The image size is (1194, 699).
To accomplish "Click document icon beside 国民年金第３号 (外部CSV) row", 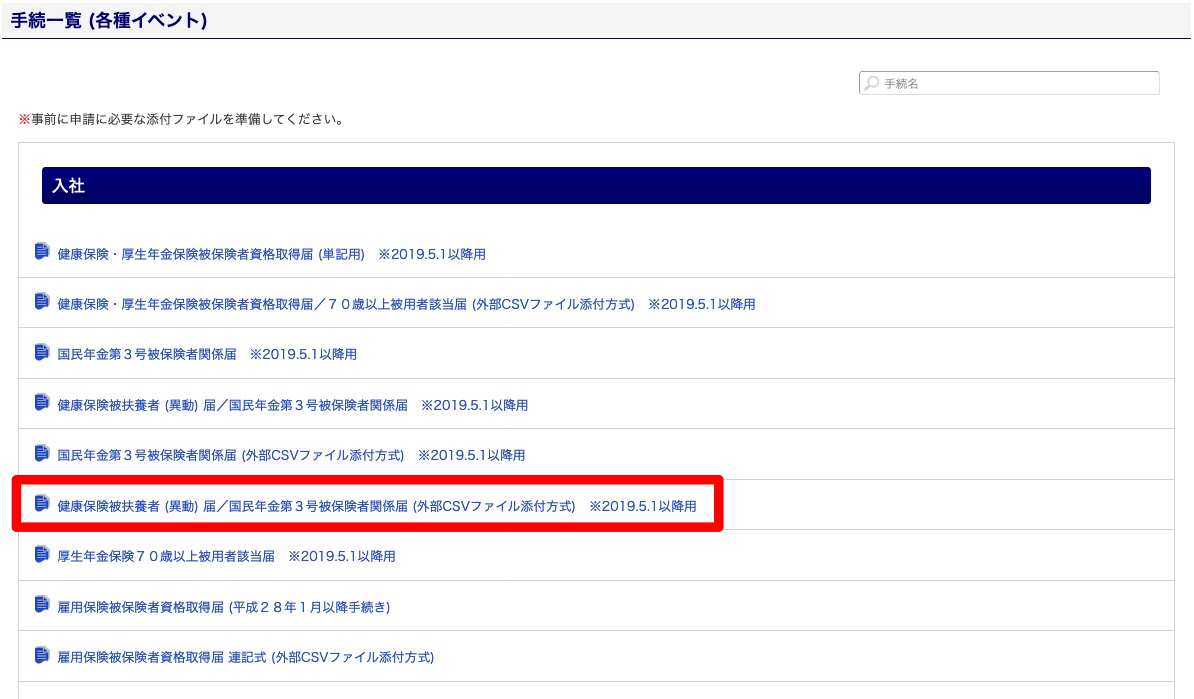I will (42, 453).
